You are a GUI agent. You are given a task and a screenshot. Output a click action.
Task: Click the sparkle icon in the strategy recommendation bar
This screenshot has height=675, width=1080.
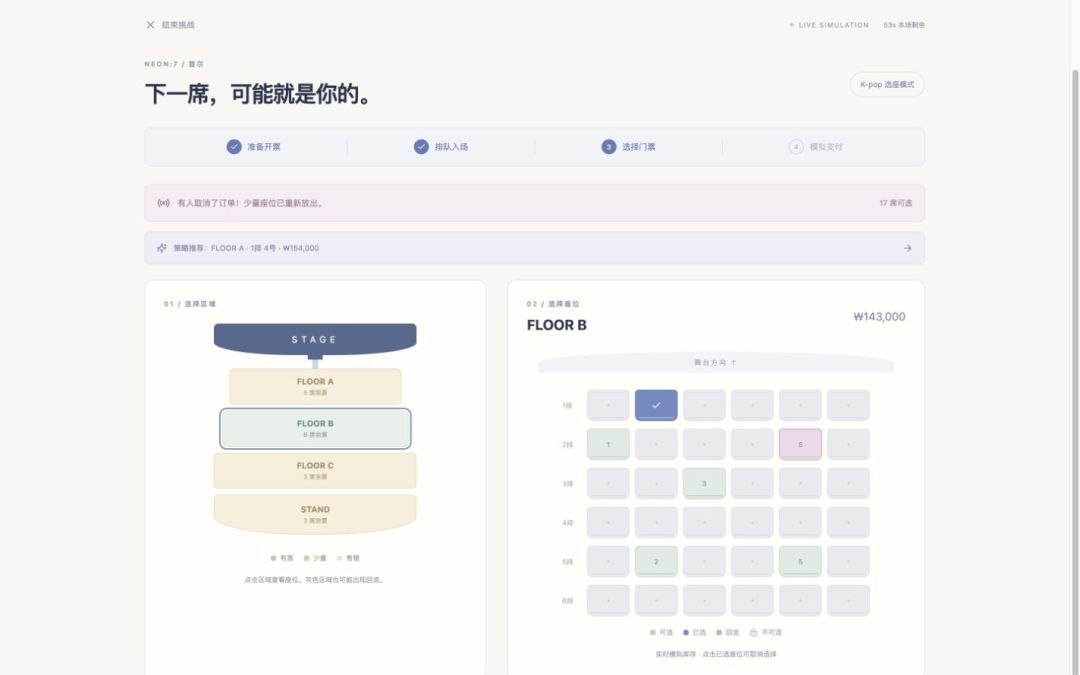click(162, 248)
